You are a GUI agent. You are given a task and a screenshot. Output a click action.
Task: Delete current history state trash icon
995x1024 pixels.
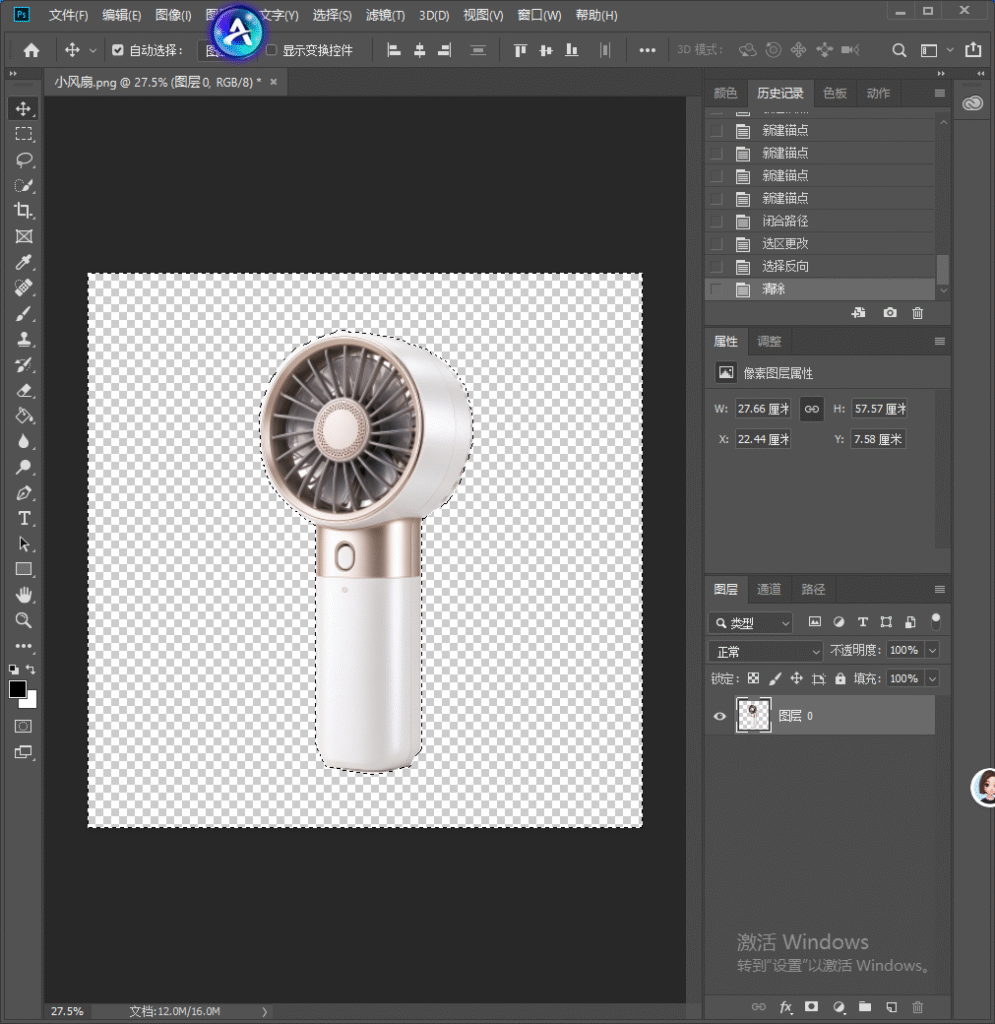(917, 313)
